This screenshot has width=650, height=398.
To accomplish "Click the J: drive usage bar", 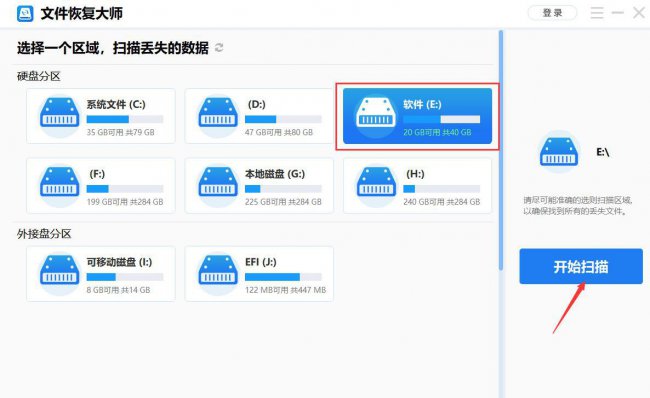I will (283, 277).
